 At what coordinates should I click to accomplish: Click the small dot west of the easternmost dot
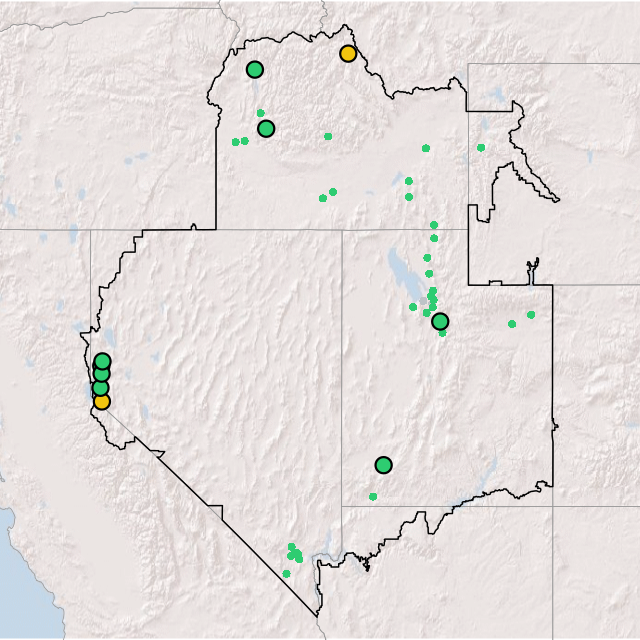click(511, 323)
